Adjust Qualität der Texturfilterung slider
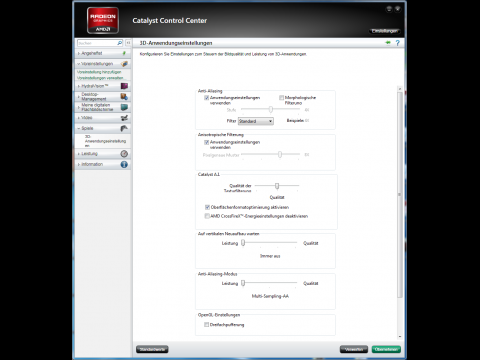480x360 pixels. pos(277,186)
